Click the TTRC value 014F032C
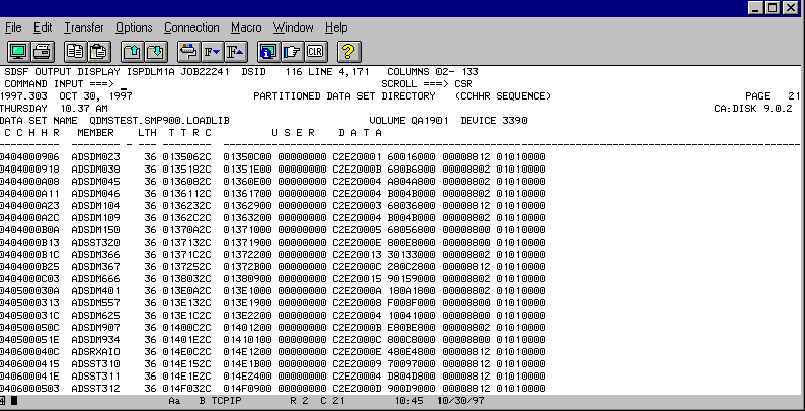The height and width of the screenshot is (411, 805). click(x=187, y=388)
